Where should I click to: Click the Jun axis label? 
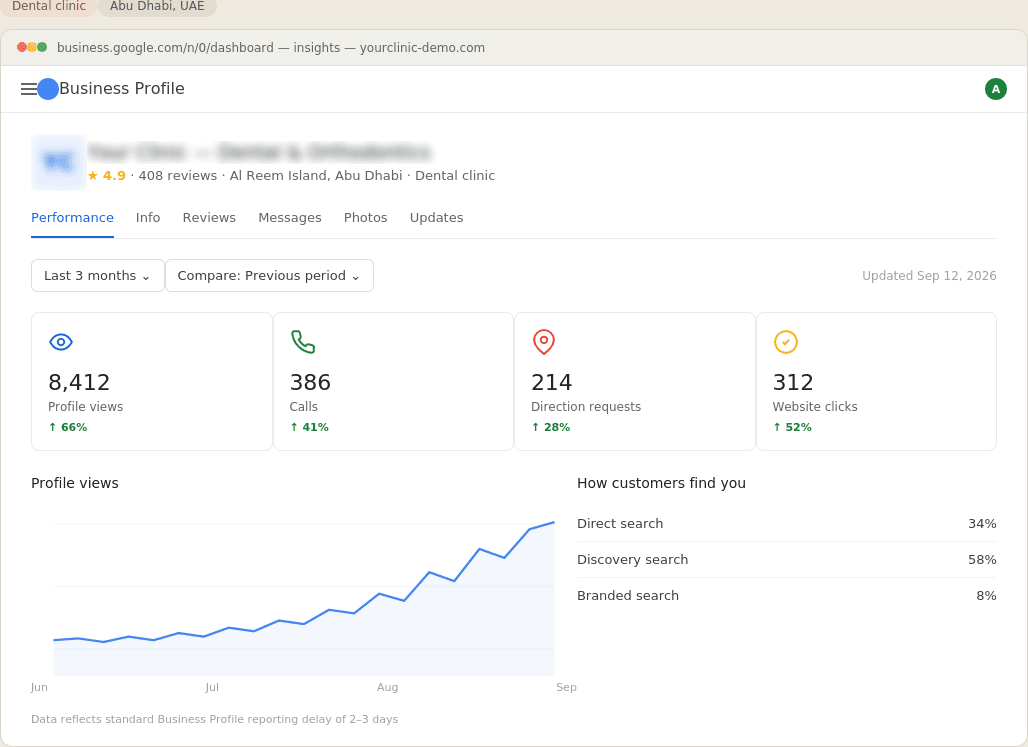[x=39, y=687]
